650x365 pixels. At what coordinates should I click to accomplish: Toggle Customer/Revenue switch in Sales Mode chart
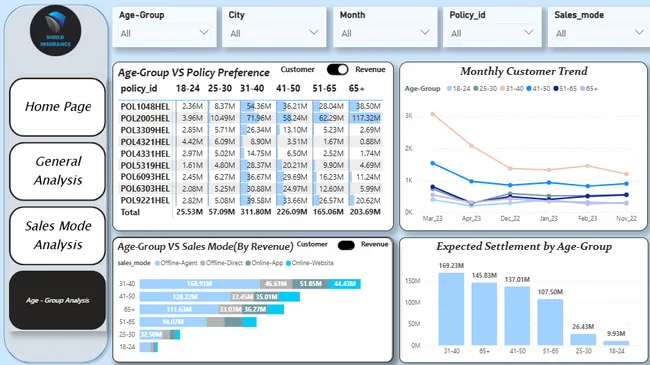(346, 245)
